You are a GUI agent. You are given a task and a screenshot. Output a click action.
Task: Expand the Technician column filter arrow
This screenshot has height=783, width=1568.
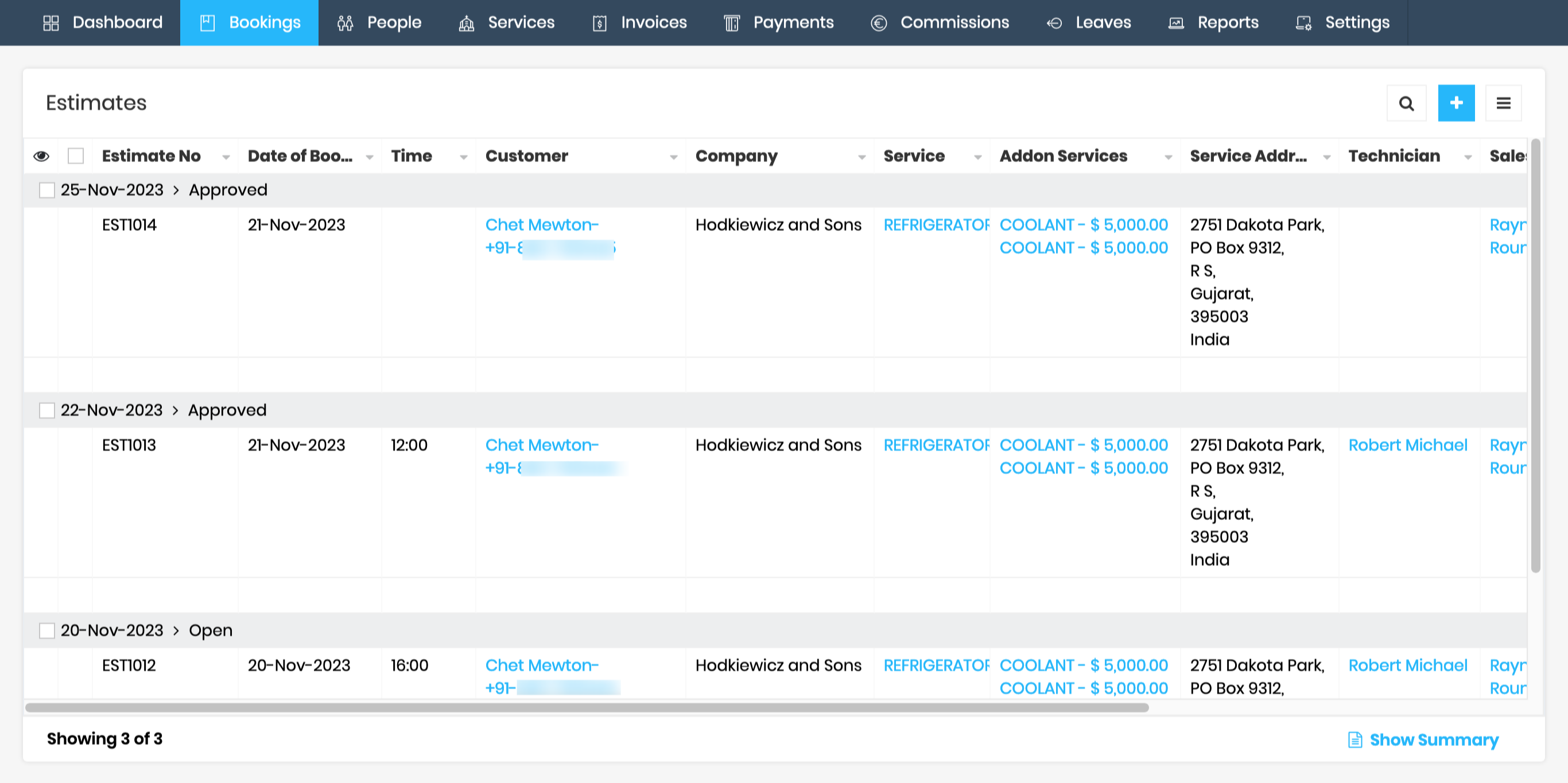1468,157
